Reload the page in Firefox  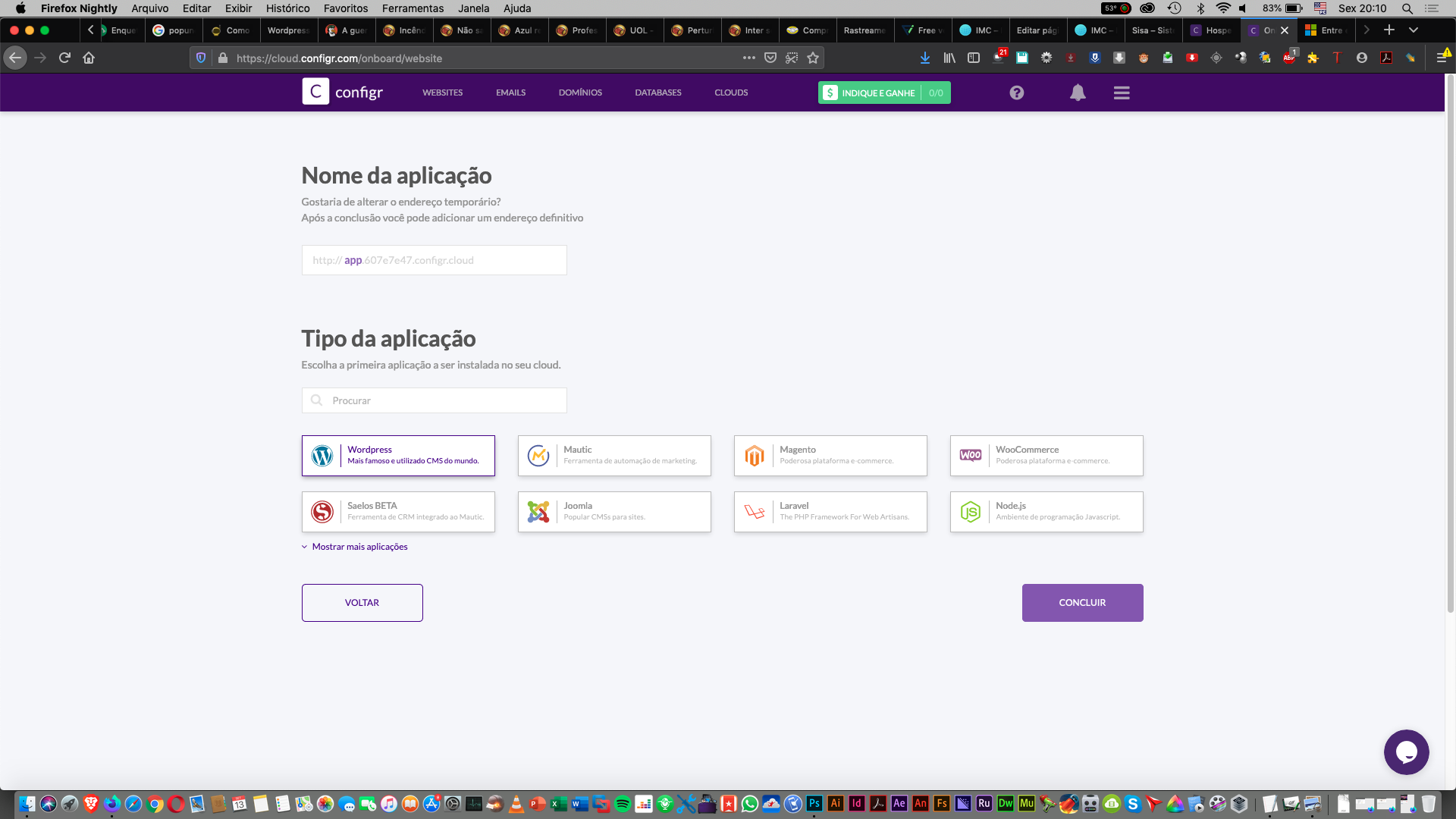[x=64, y=58]
